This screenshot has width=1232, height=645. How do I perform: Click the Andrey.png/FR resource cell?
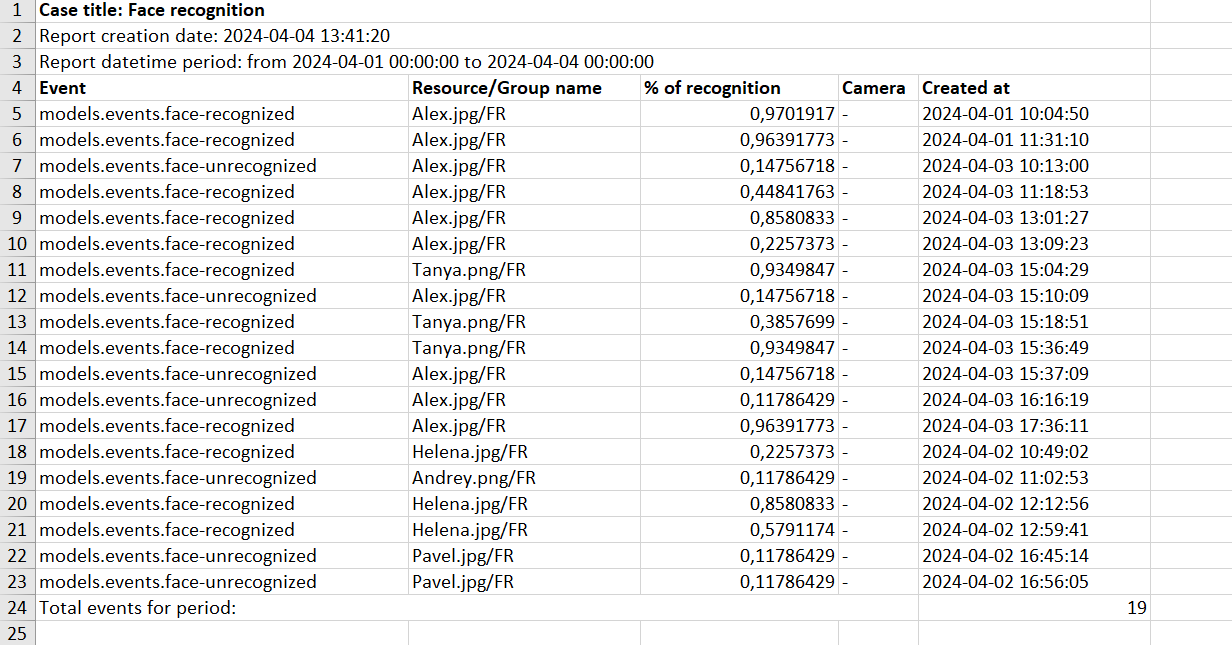[x=474, y=478]
